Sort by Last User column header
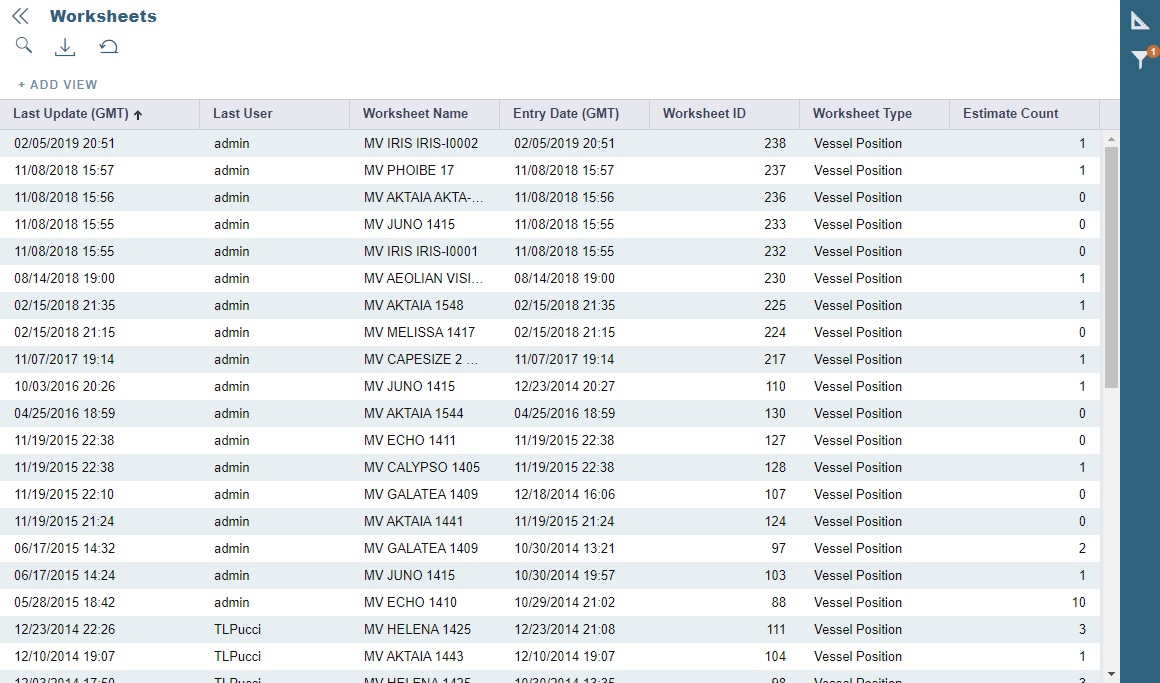This screenshot has width=1160, height=683. [243, 114]
